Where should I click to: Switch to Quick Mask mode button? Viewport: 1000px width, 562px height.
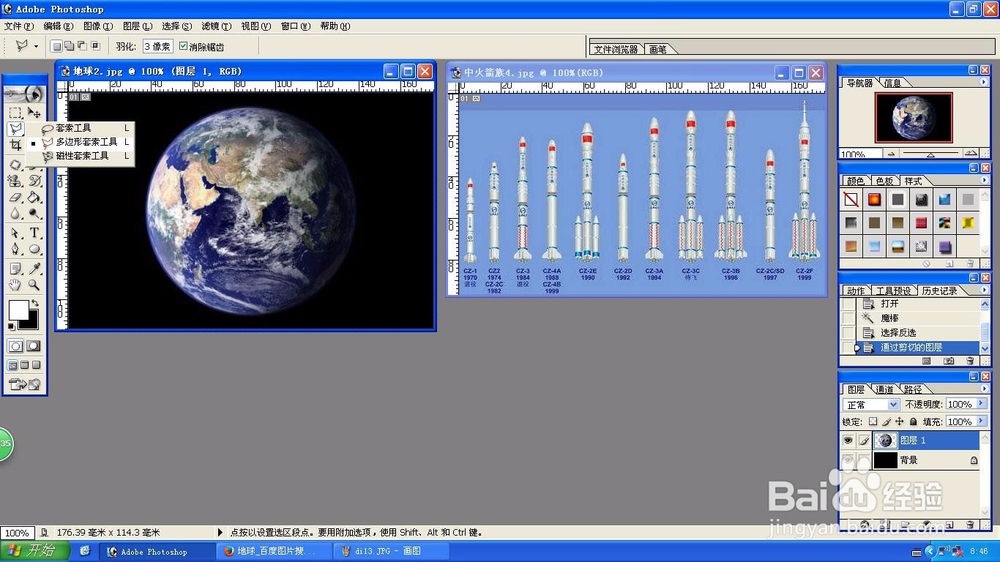click(34, 346)
